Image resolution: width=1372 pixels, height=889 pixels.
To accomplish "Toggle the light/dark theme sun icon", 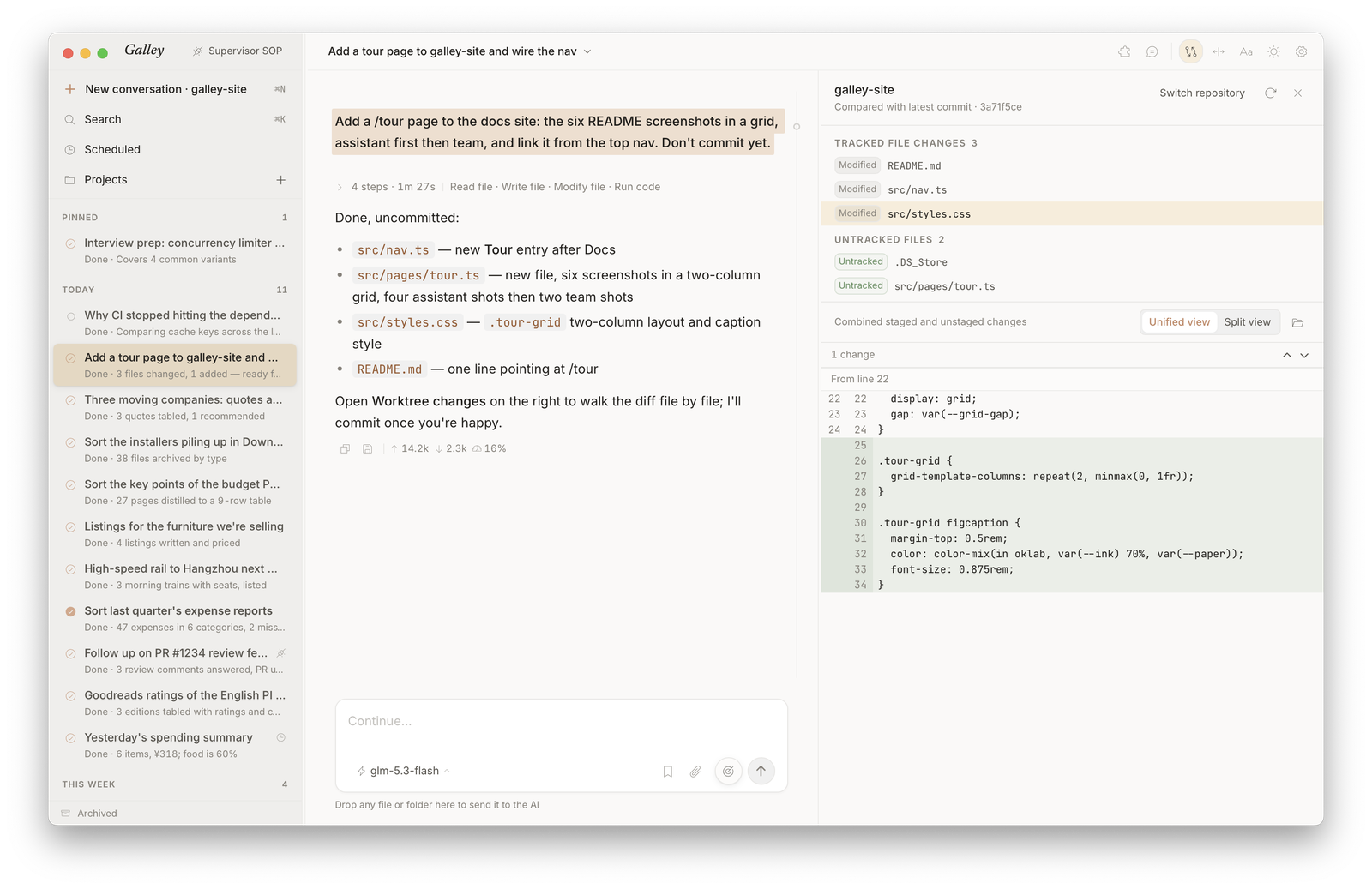I will coord(1273,51).
